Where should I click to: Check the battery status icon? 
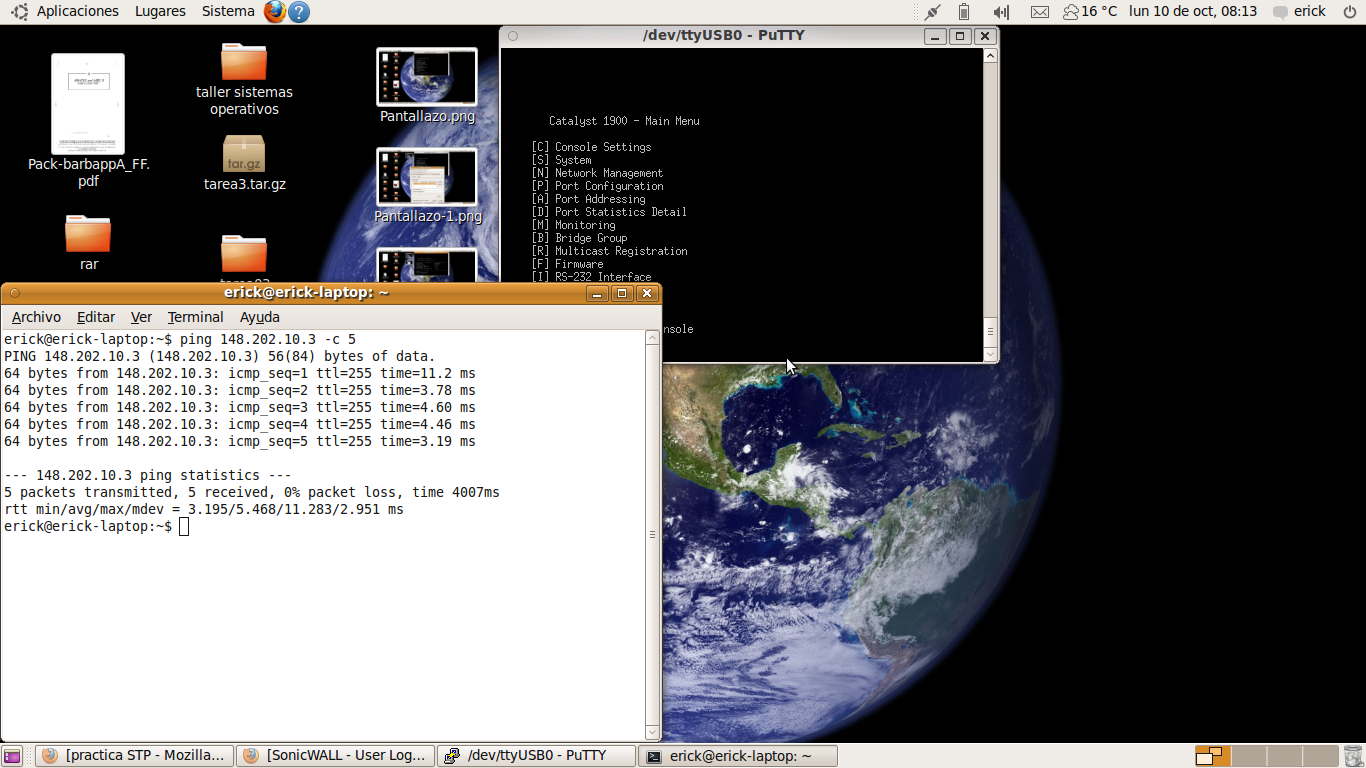click(964, 12)
